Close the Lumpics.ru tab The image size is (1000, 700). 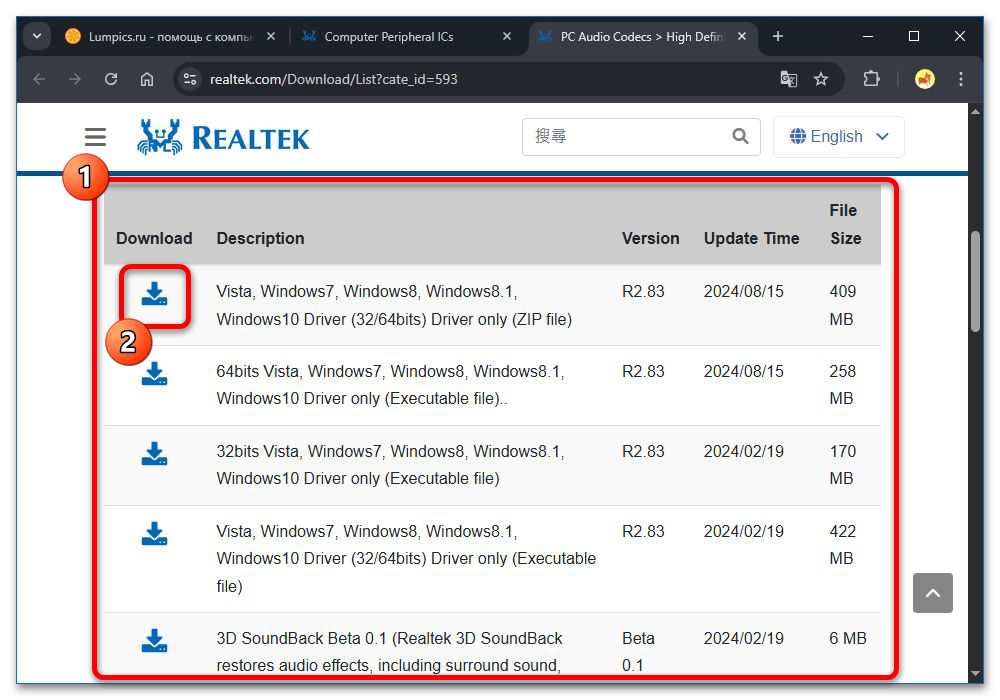271,36
